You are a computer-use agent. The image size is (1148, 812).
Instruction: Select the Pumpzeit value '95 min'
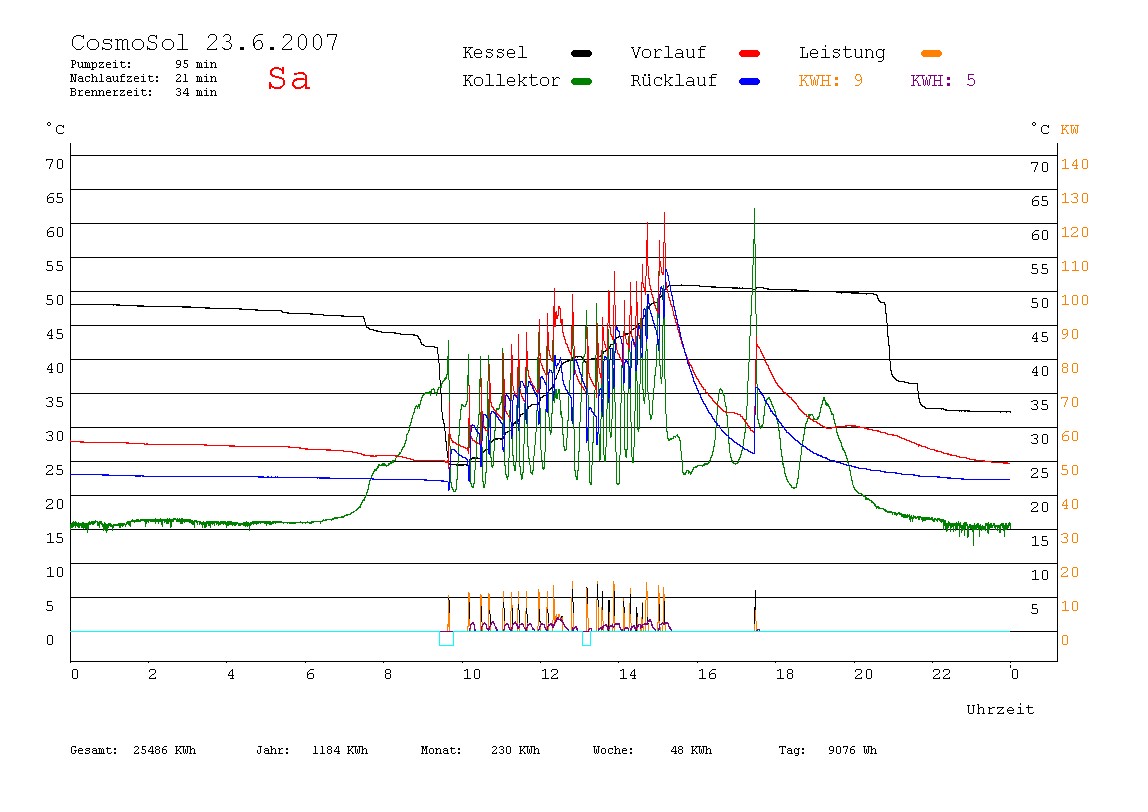[x=196, y=64]
